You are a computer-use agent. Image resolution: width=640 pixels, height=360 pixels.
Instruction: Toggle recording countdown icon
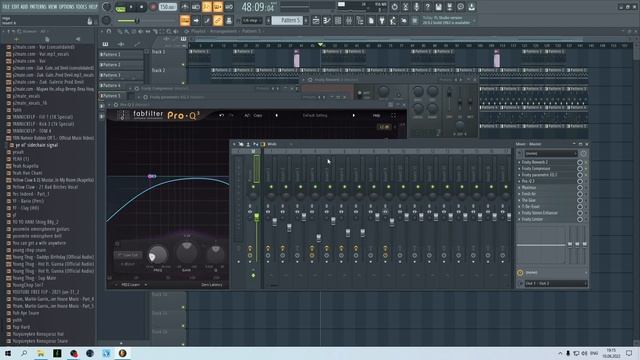tap(207, 7)
